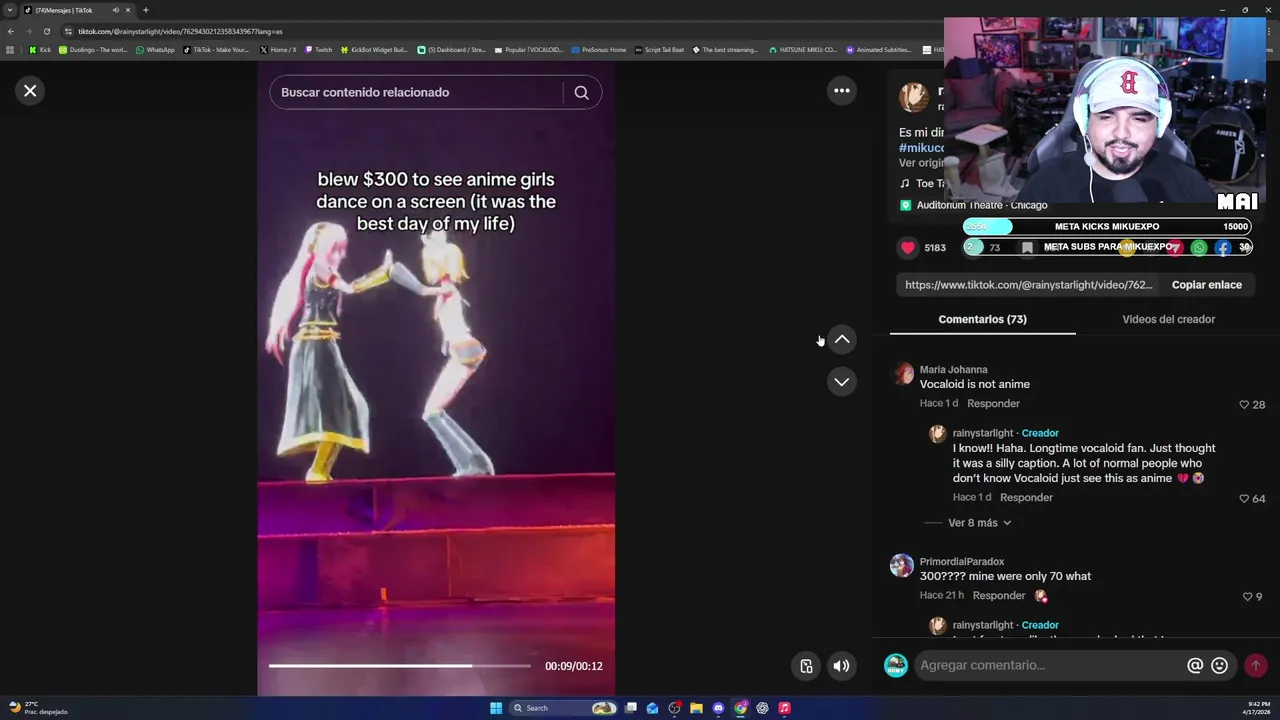This screenshot has height=720, width=1280.
Task: Click the browser address bar
Action: click(x=500, y=31)
